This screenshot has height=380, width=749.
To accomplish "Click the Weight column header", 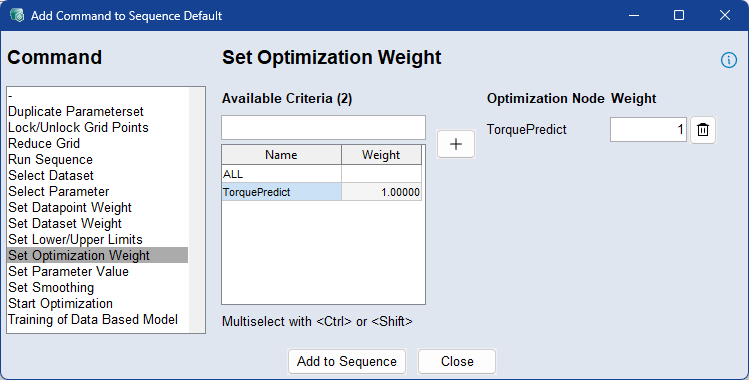I will (x=381, y=155).
